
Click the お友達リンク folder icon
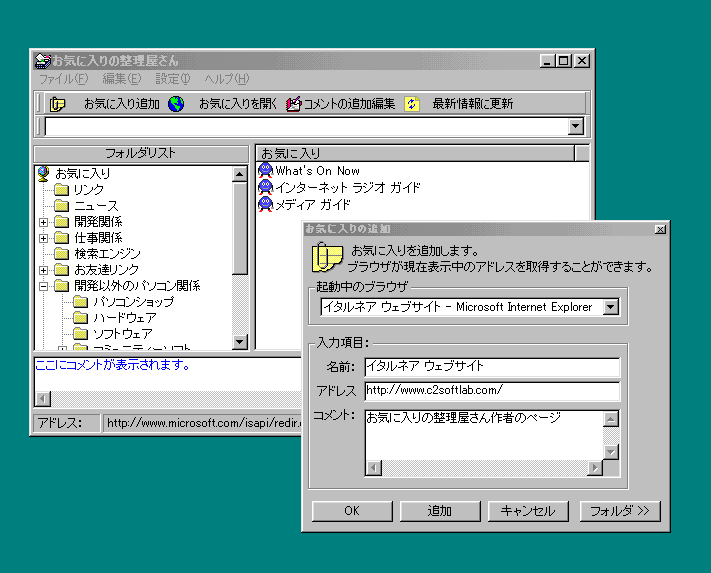tap(61, 270)
